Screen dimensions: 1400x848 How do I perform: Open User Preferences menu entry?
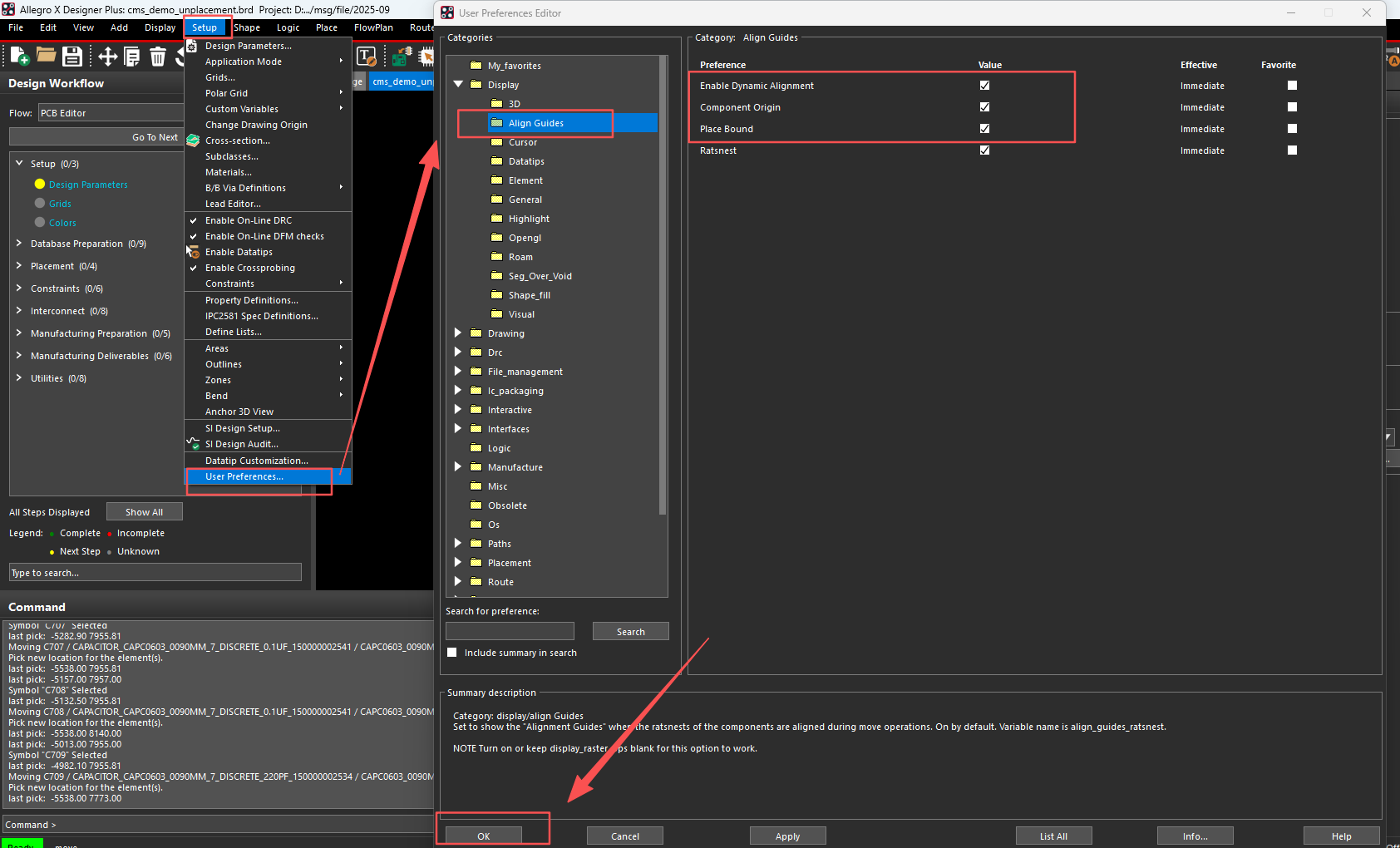point(244,476)
